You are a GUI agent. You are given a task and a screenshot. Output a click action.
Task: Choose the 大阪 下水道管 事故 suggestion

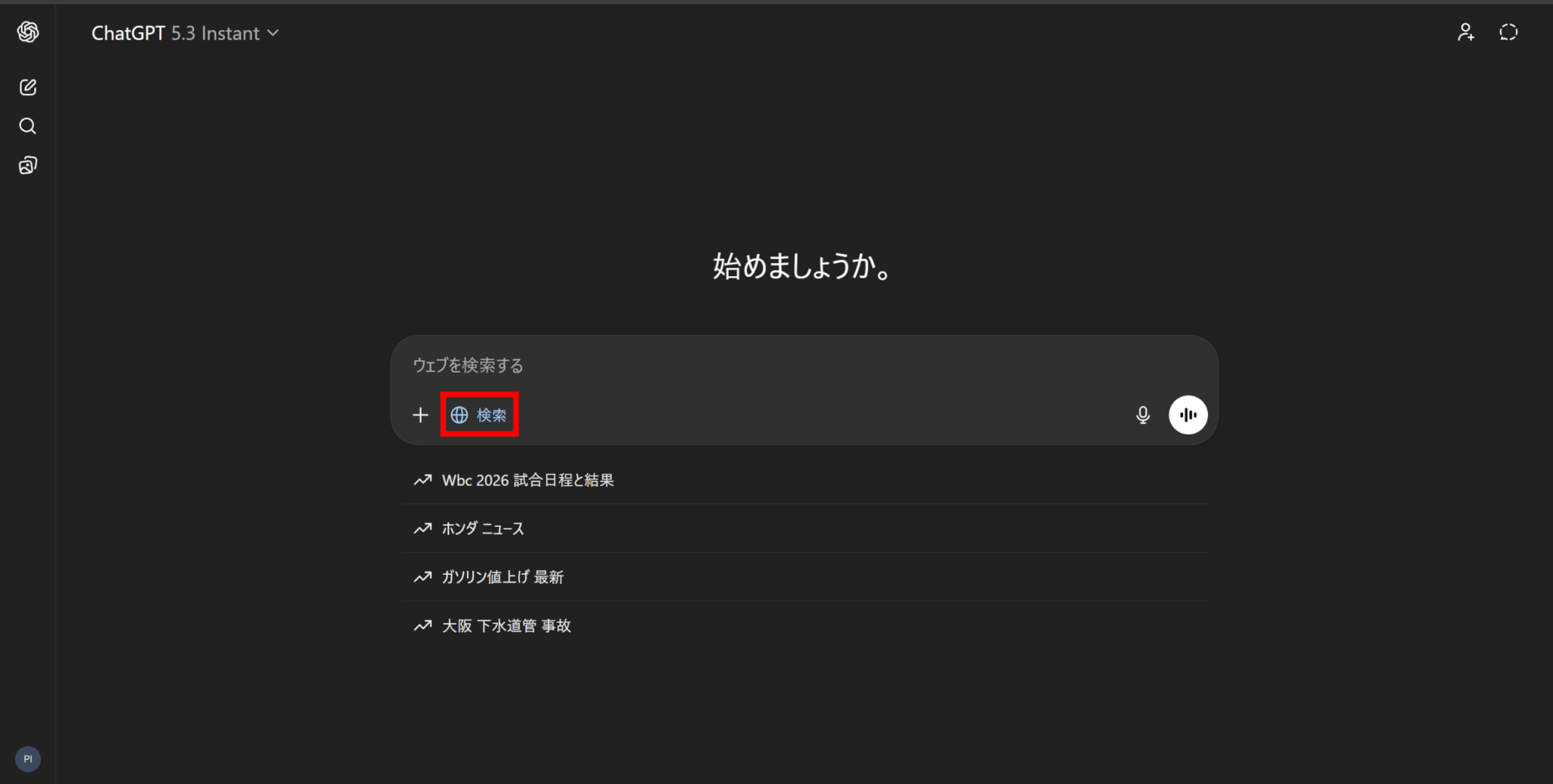click(805, 626)
